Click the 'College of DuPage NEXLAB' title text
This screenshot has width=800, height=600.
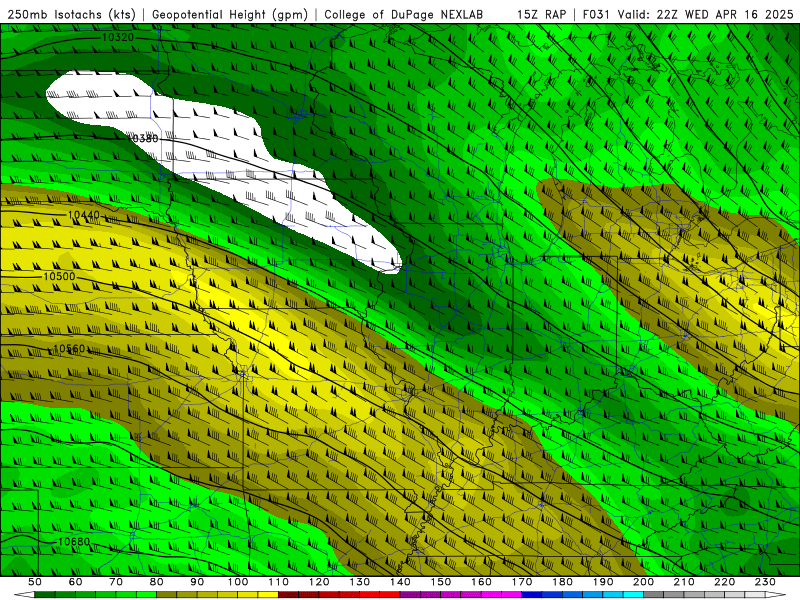pos(404,14)
